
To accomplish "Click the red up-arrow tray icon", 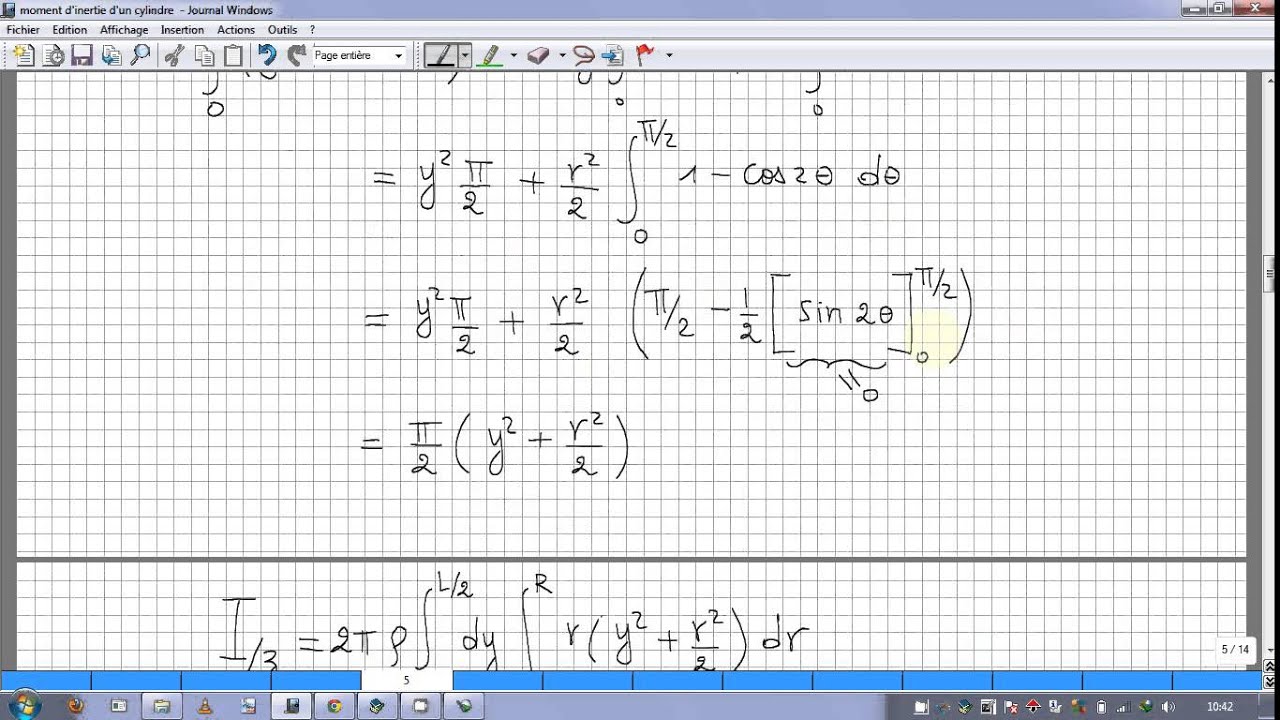I will click(x=1034, y=706).
